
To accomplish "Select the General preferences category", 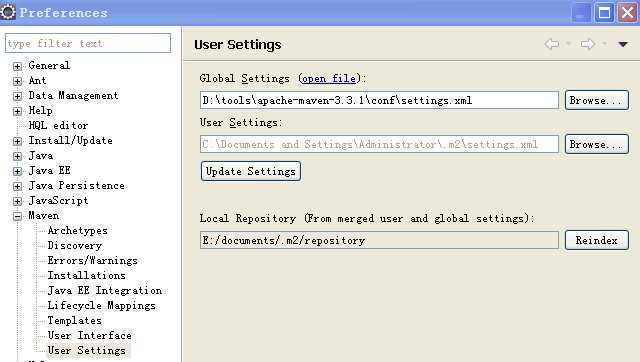I will (x=49, y=65).
